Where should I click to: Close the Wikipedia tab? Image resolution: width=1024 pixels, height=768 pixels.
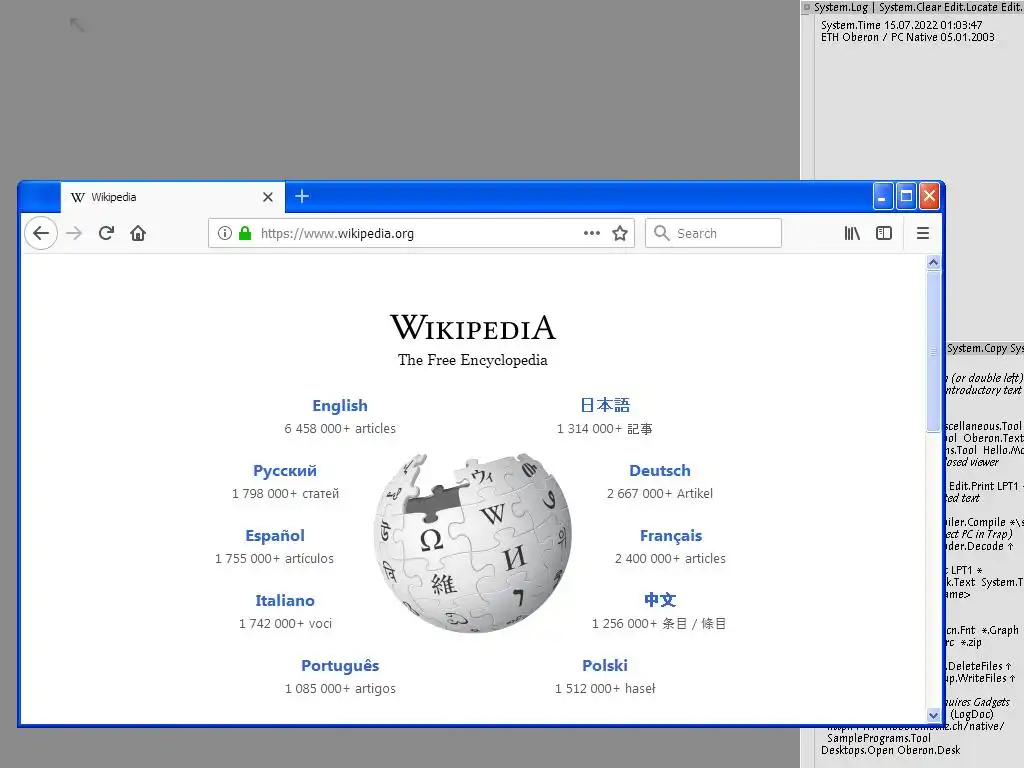[x=268, y=197]
